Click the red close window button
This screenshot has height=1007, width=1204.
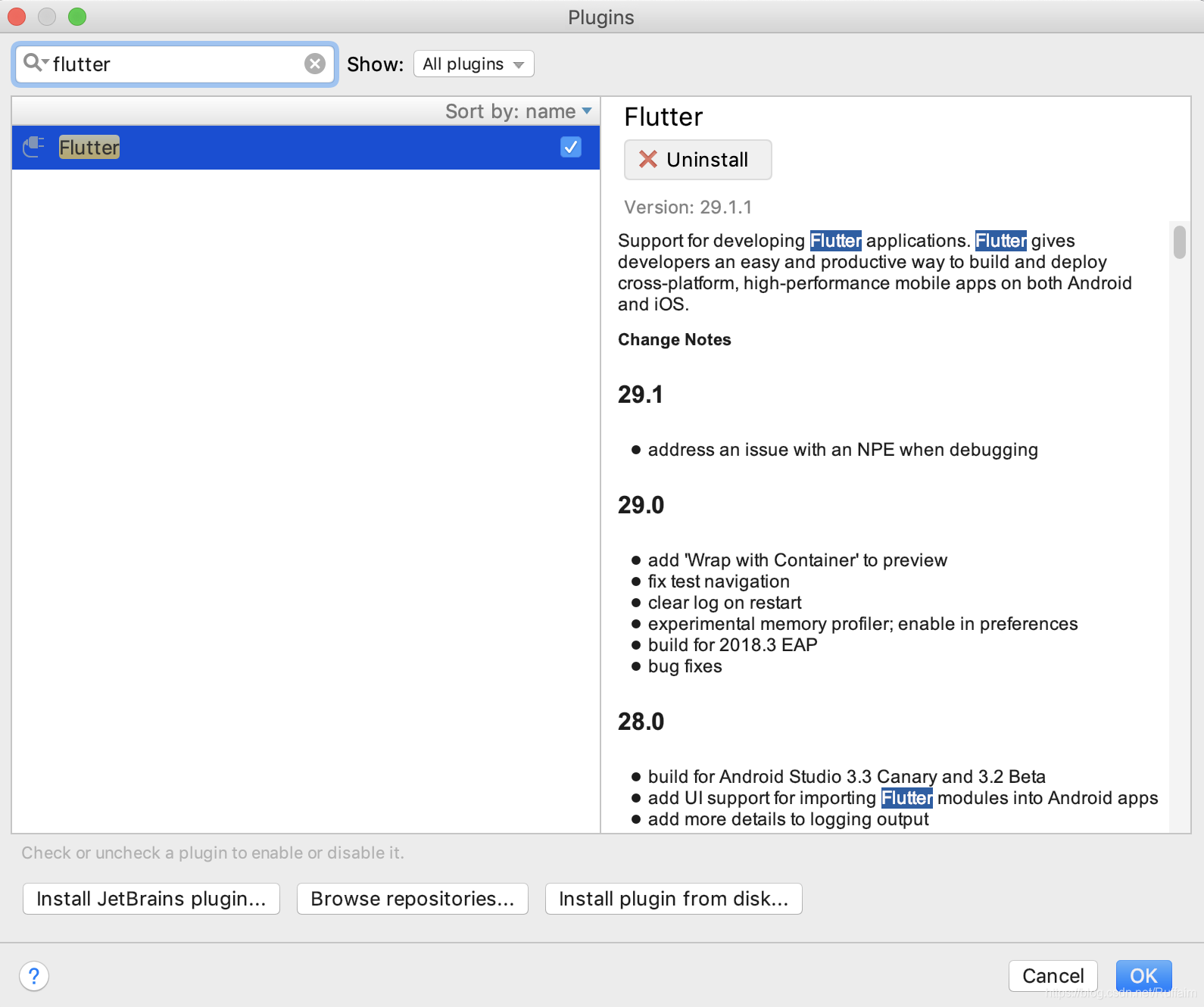(17, 17)
